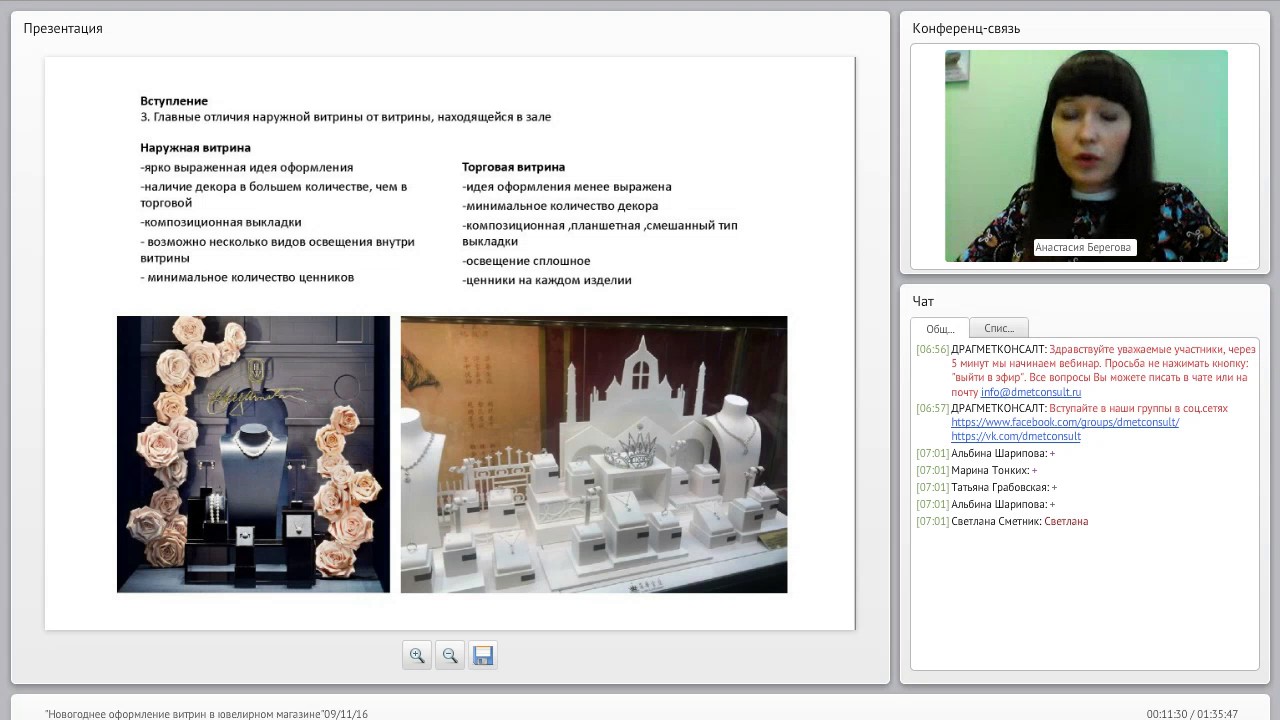
Task: Click the Презентация panel title
Action: pos(63,28)
